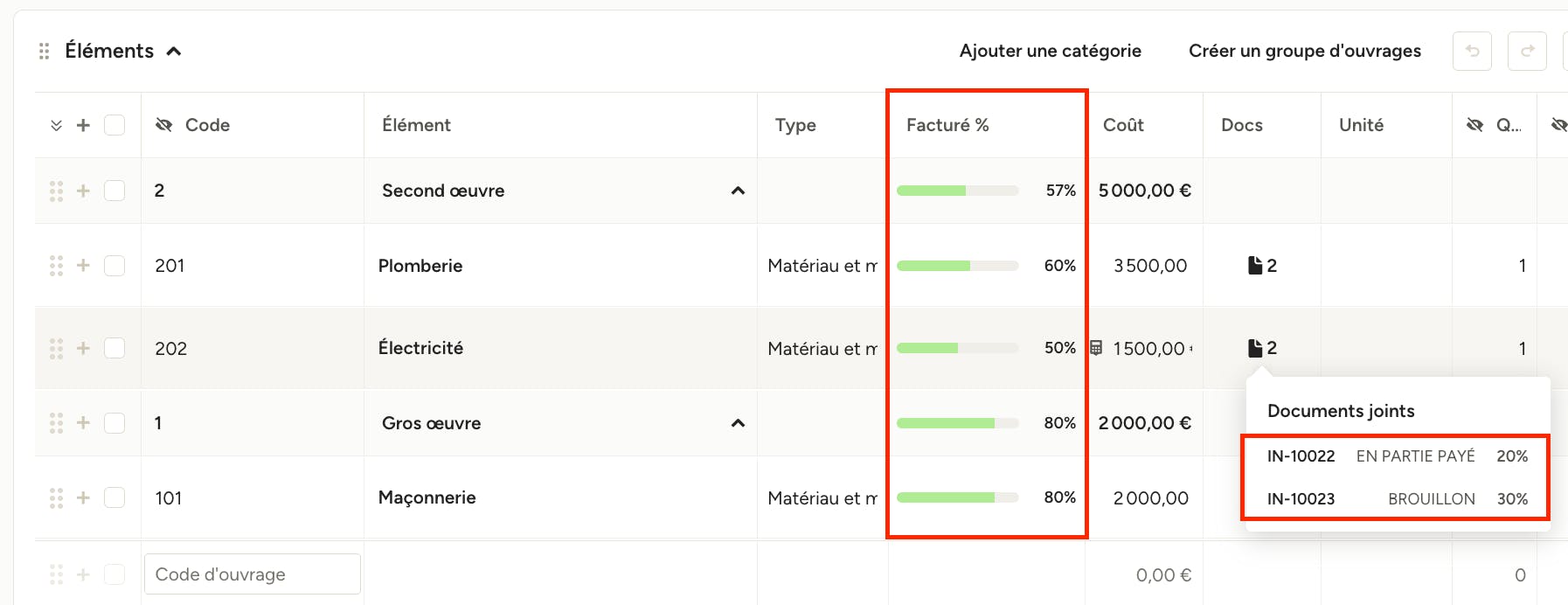Image resolution: width=1568 pixels, height=605 pixels.
Task: Click Créer un groupe d'ouvrages
Action: coord(1305,52)
